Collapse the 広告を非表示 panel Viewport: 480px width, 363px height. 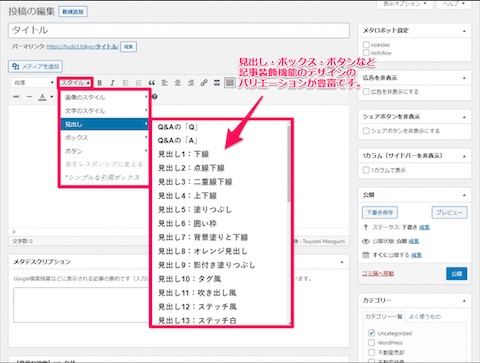(464, 78)
